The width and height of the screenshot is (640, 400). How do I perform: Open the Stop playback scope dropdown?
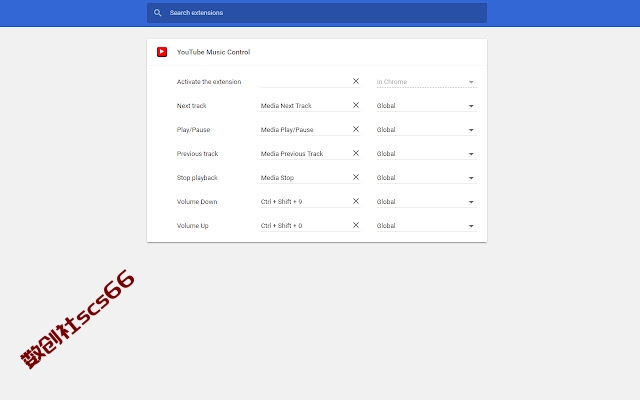427,178
